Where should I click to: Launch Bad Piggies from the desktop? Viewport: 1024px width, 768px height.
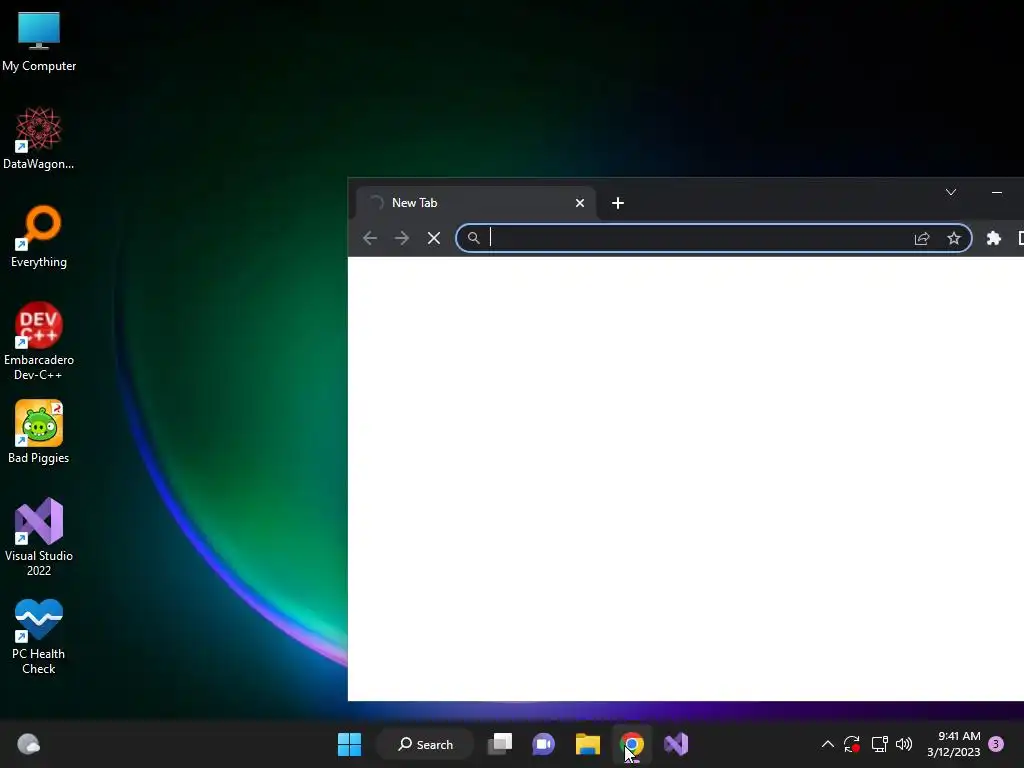point(39,432)
